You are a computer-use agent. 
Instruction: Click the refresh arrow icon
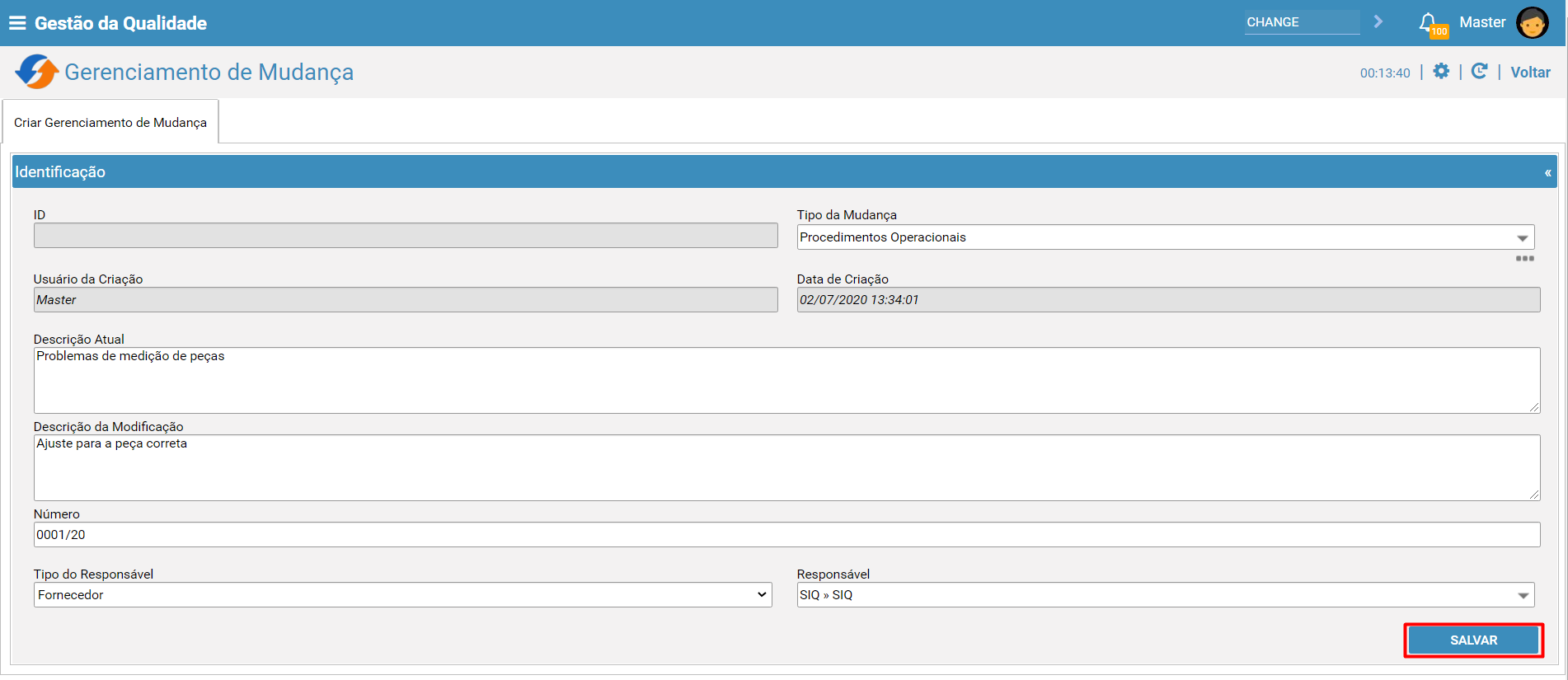1480,72
